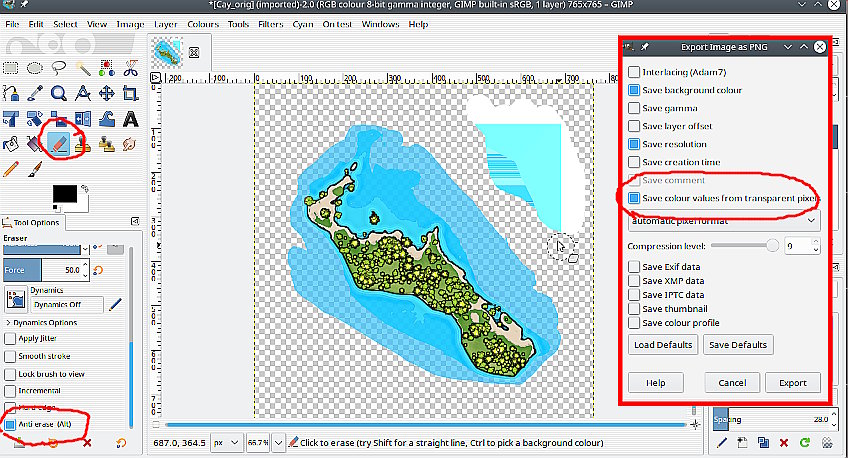Enable Save gamma checkbox

634,108
